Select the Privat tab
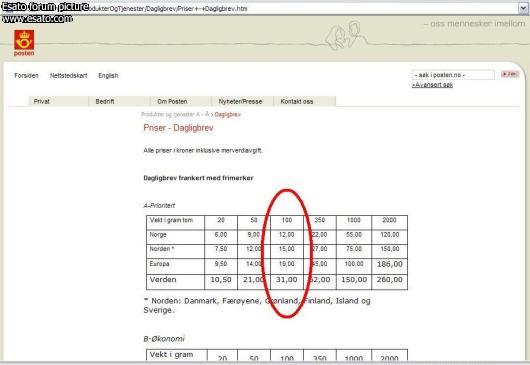 click(x=58, y=101)
